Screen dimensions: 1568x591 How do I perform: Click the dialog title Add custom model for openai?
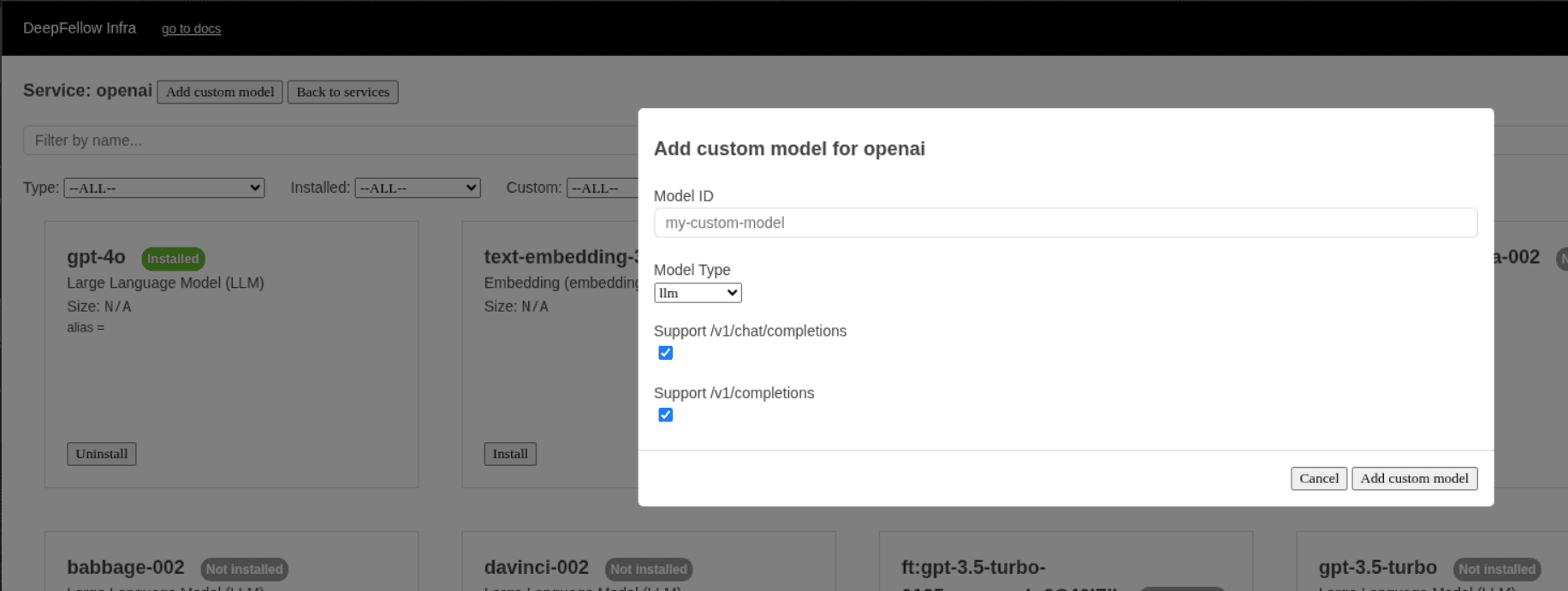pyautogui.click(x=789, y=149)
